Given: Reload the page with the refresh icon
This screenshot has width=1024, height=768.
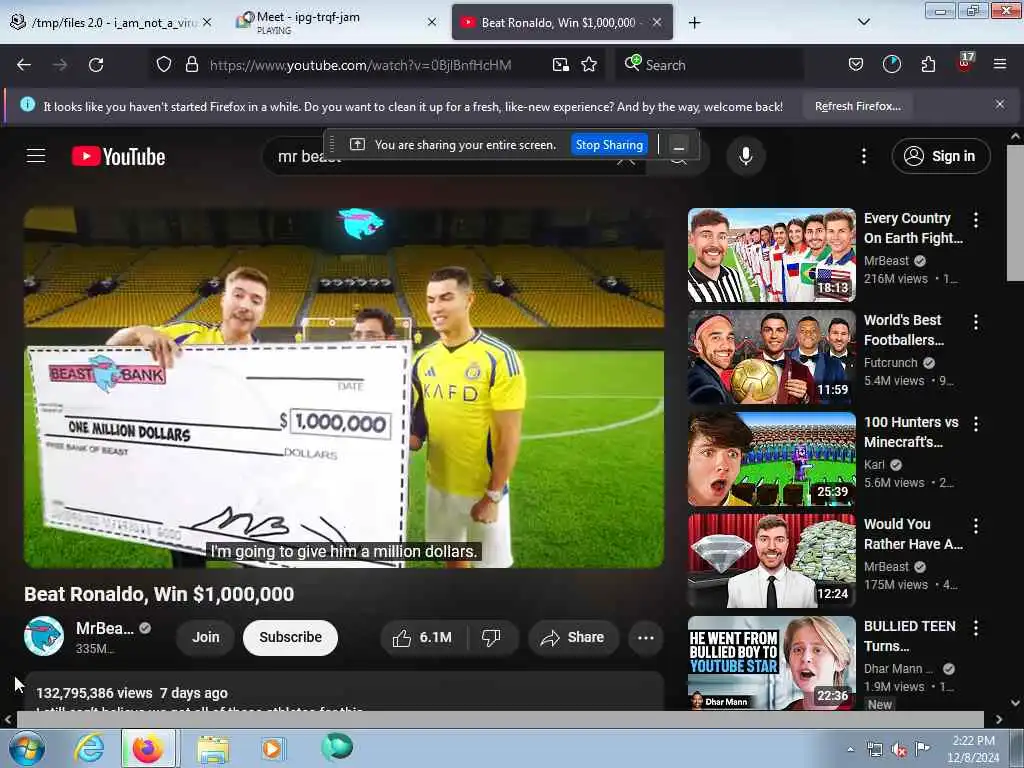Looking at the screenshot, I should coord(96,65).
